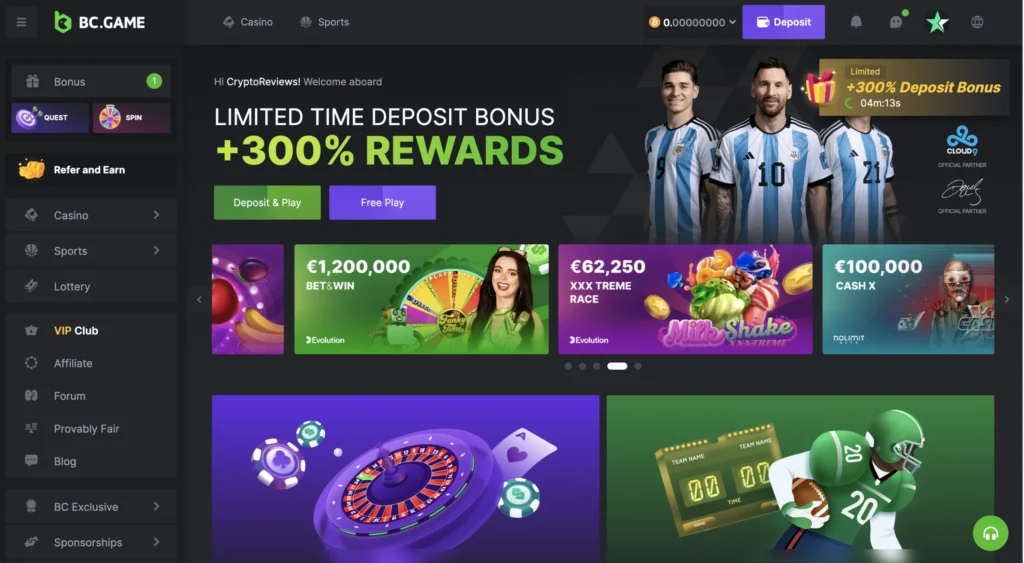Select the first carousel pagination dot

pos(568,366)
